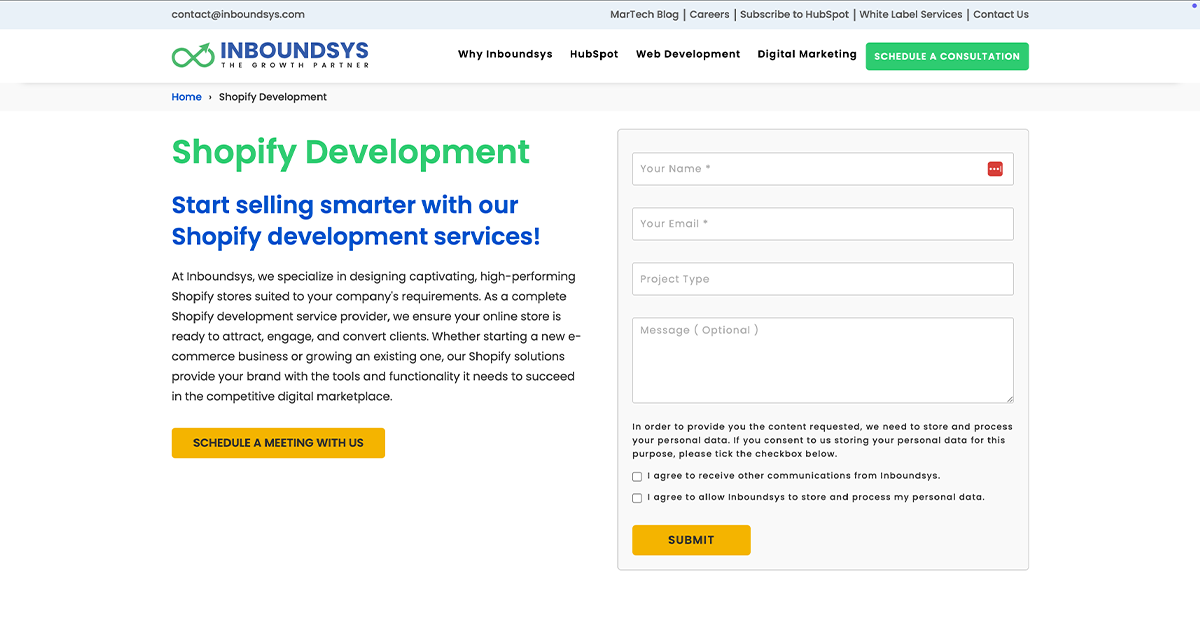Open the HubSpot menu item
The height and width of the screenshot is (630, 1200).
pos(594,55)
